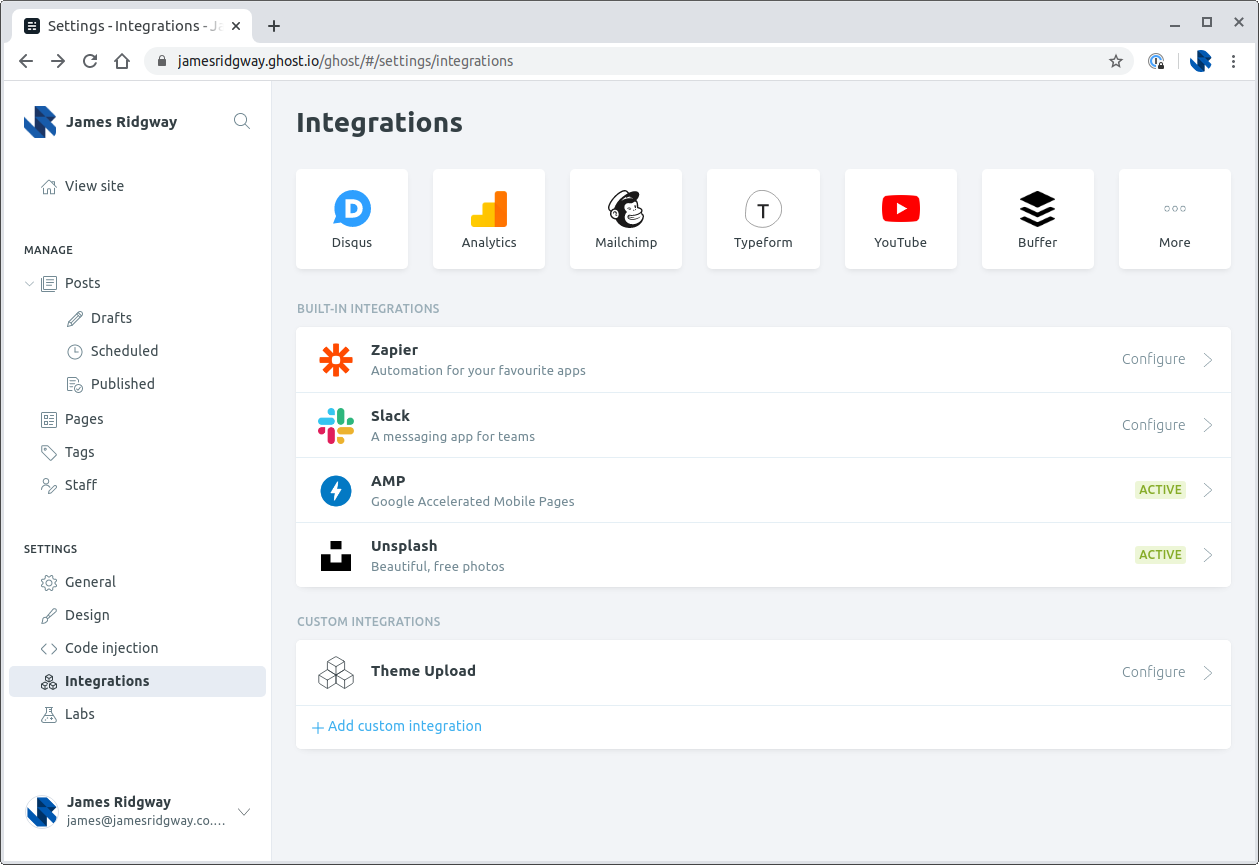Click the Slack logo icon
Viewport: 1259px width, 865px height.
click(x=336, y=425)
